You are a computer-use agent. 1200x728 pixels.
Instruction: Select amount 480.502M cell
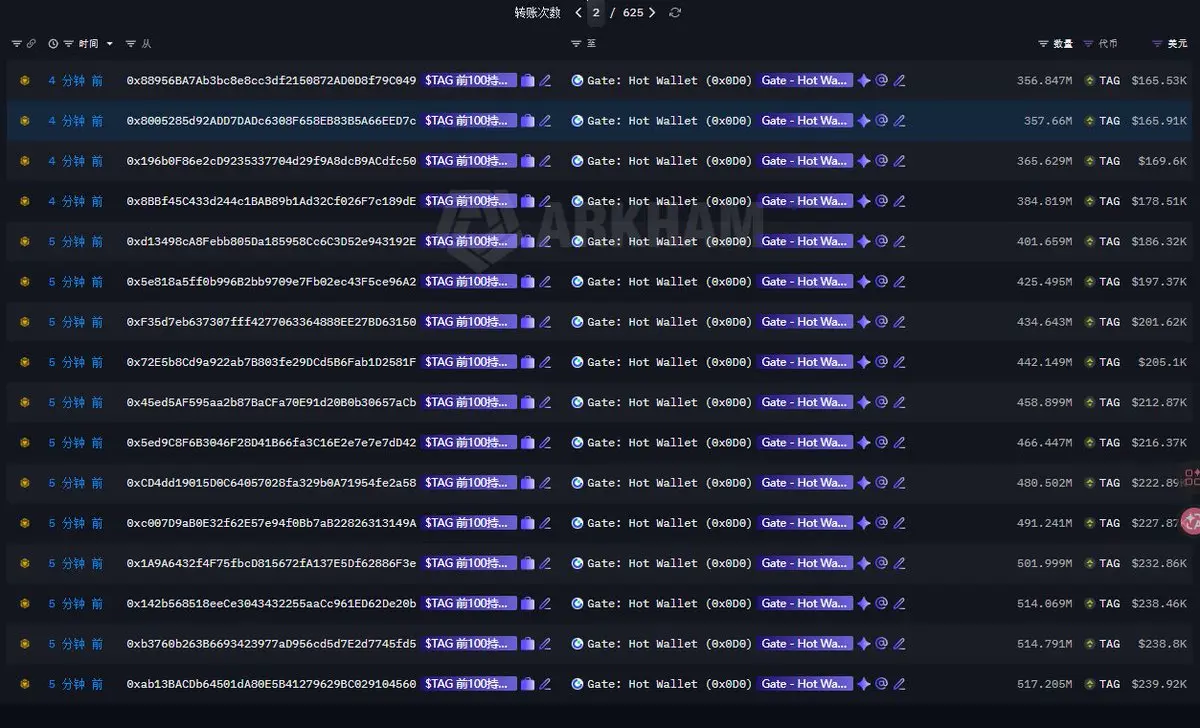[x=1044, y=483]
